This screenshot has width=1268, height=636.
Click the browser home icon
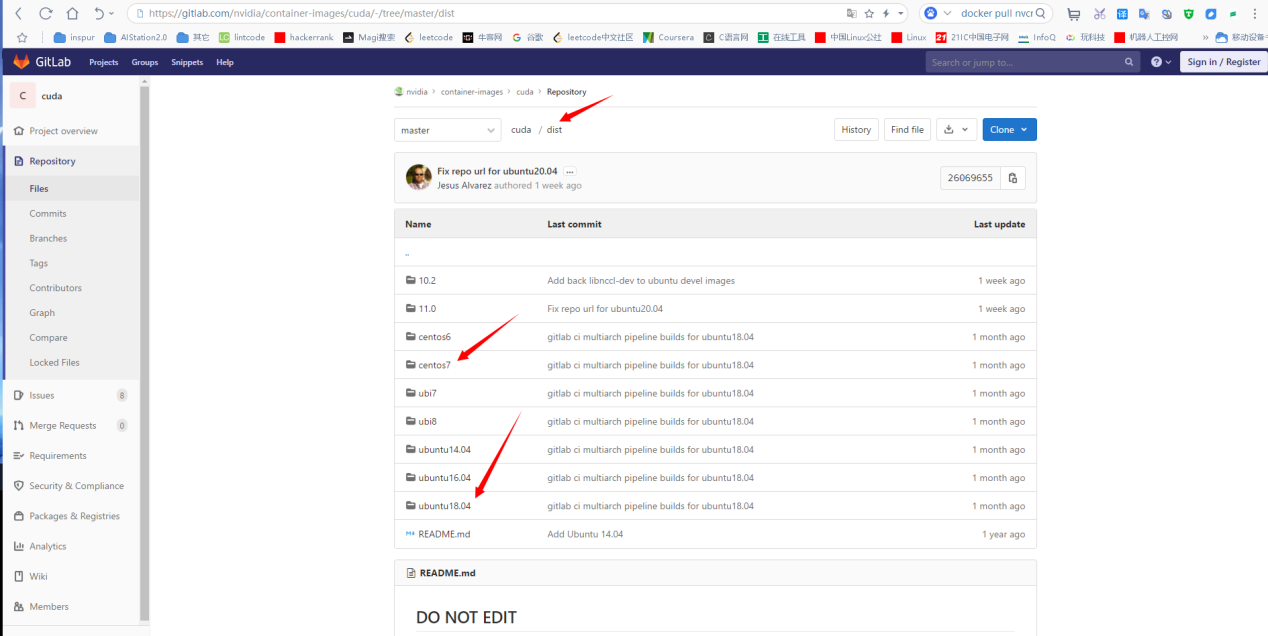(x=72, y=14)
